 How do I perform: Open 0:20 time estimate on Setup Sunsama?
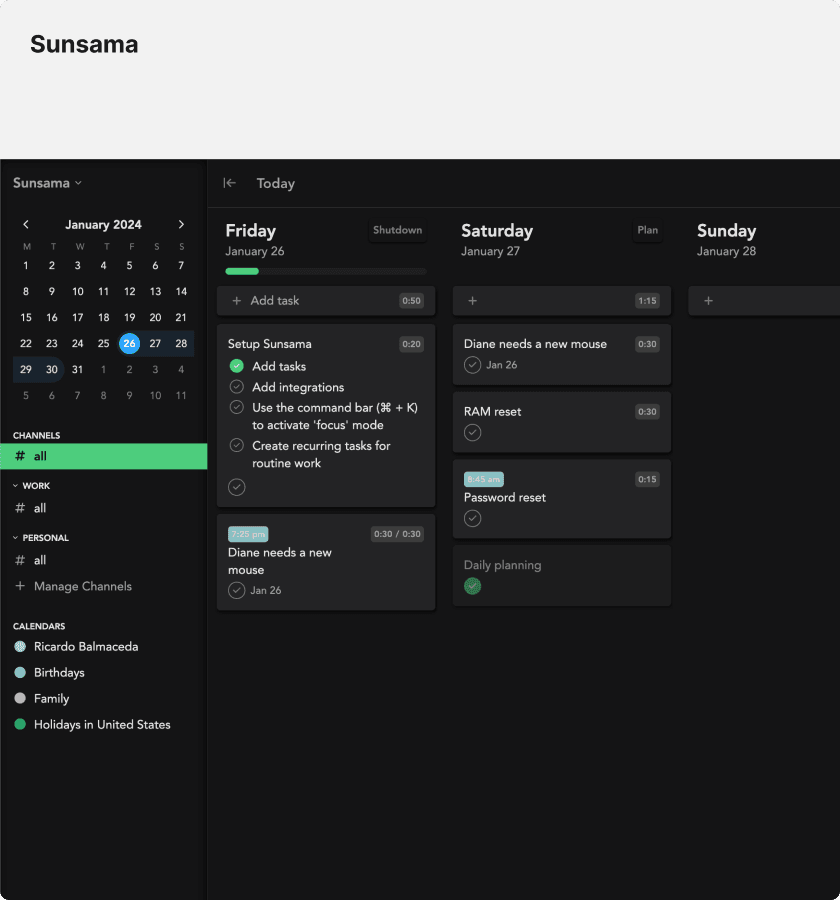pyautogui.click(x=411, y=344)
